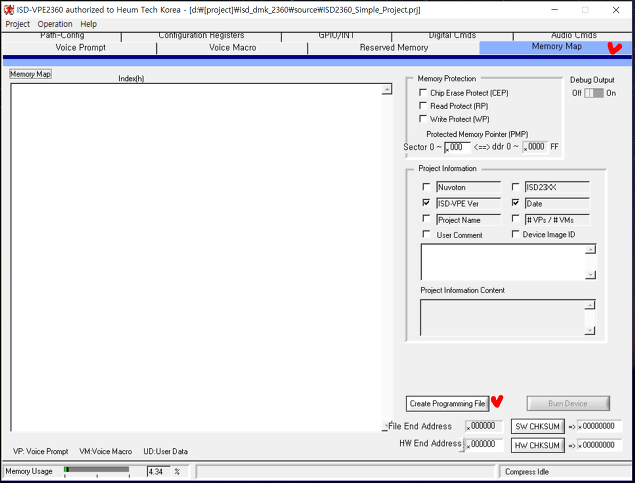Uncheck the ISD-VPE Ver checkbox
This screenshot has height=483, width=635.
(x=426, y=202)
